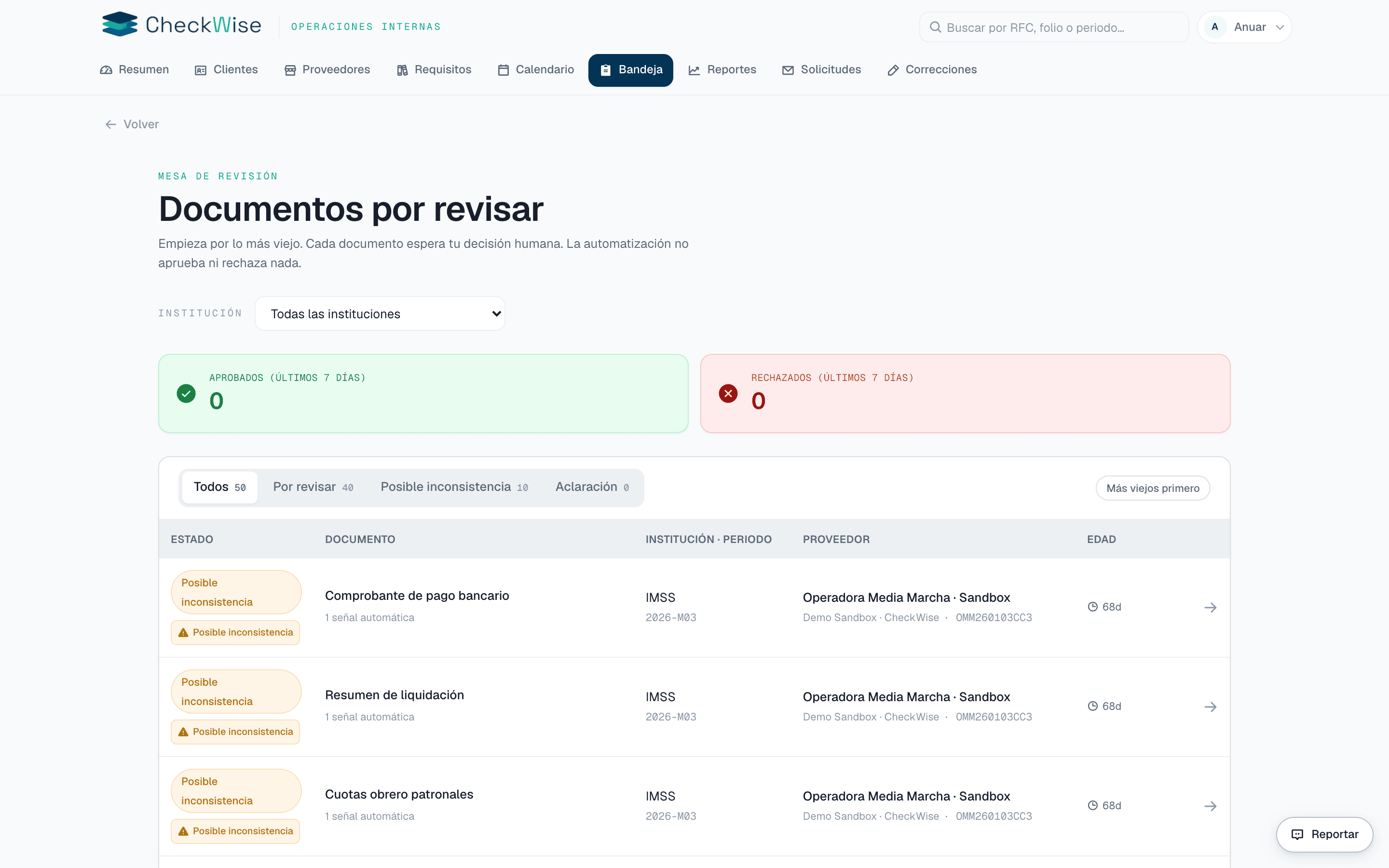
Task: Open the Todas las instituciones dropdown
Action: [x=380, y=313]
